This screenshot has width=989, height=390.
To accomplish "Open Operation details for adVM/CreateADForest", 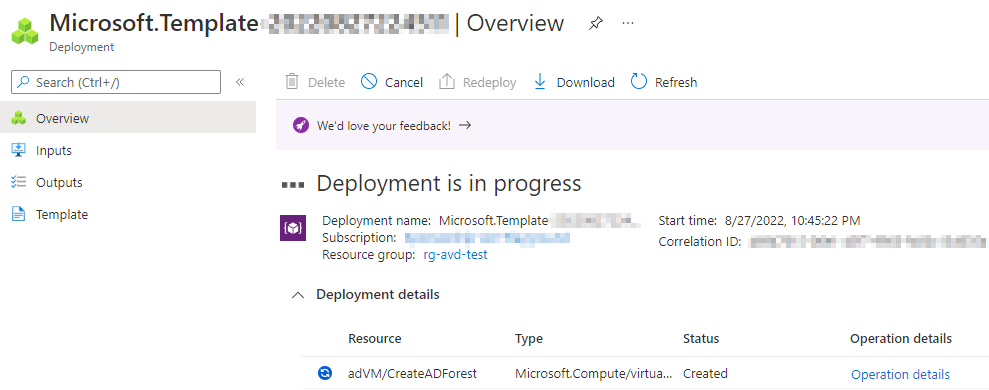I will click(900, 375).
